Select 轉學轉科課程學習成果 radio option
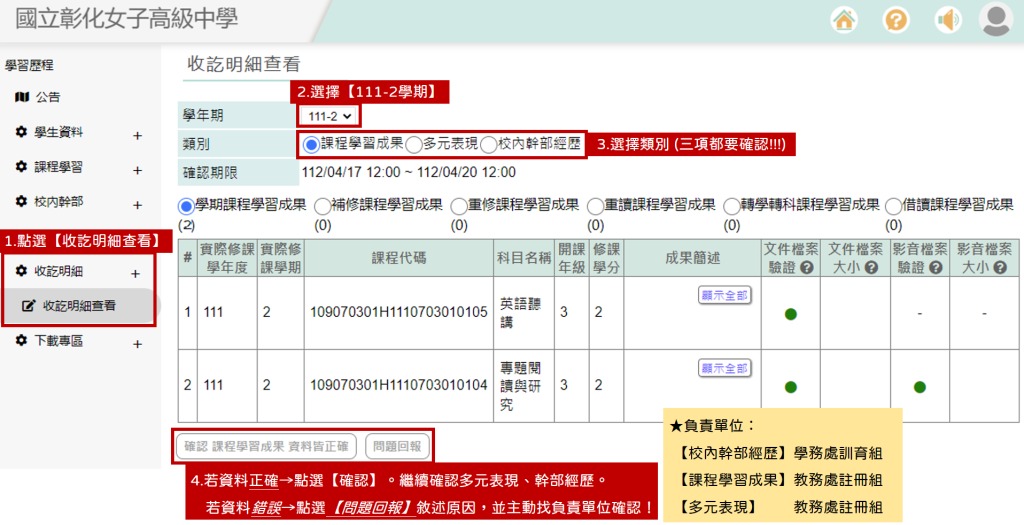The height and width of the screenshot is (525, 1024). (x=731, y=206)
